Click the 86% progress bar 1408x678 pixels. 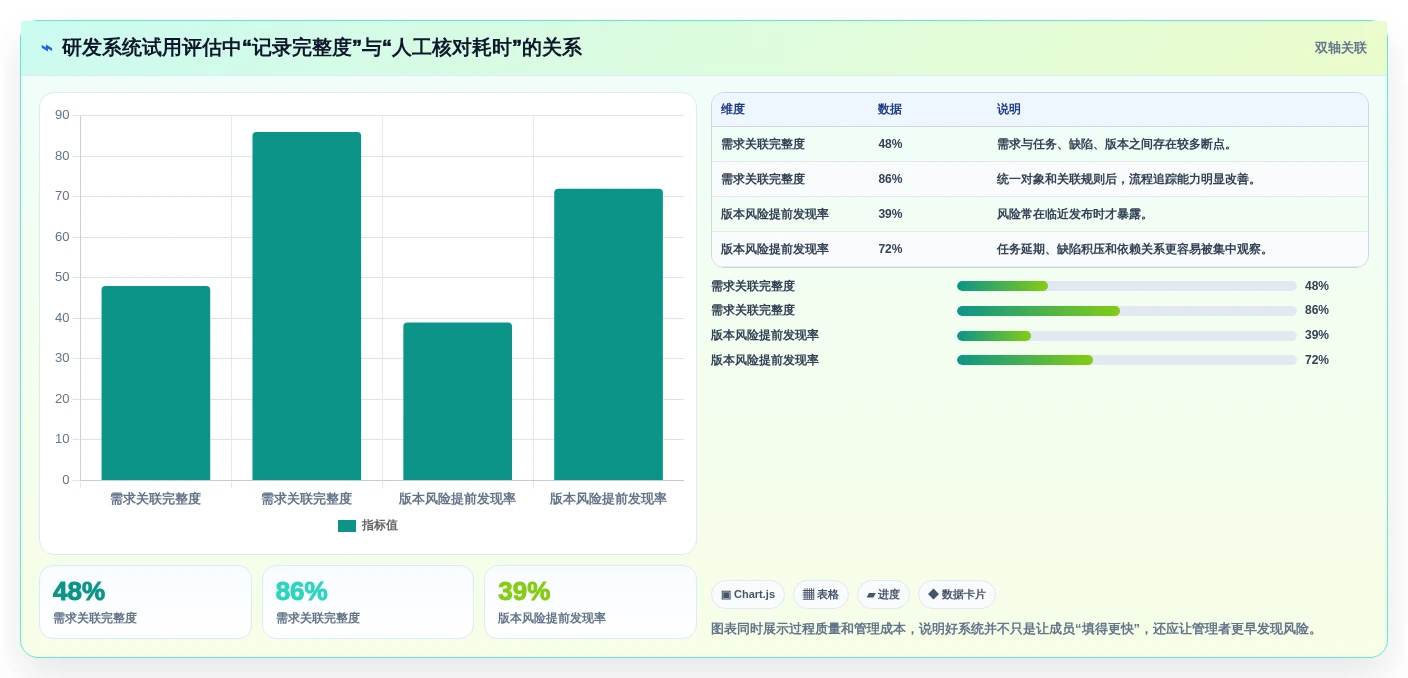click(1127, 311)
